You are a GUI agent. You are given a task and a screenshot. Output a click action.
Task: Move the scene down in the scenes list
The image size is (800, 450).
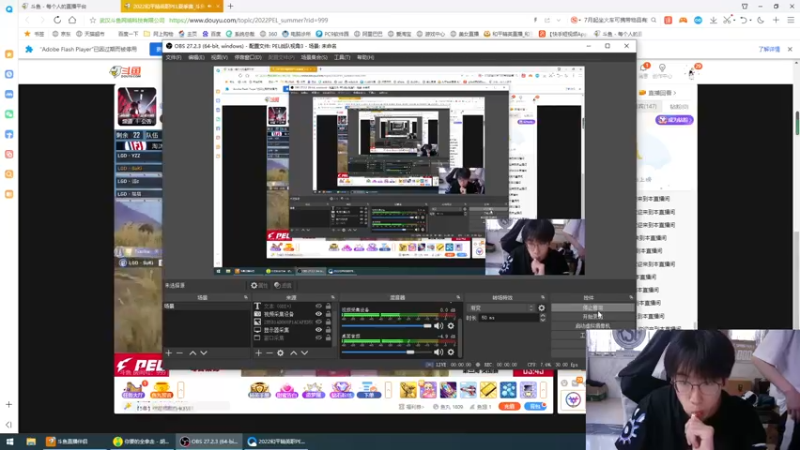tap(204, 353)
